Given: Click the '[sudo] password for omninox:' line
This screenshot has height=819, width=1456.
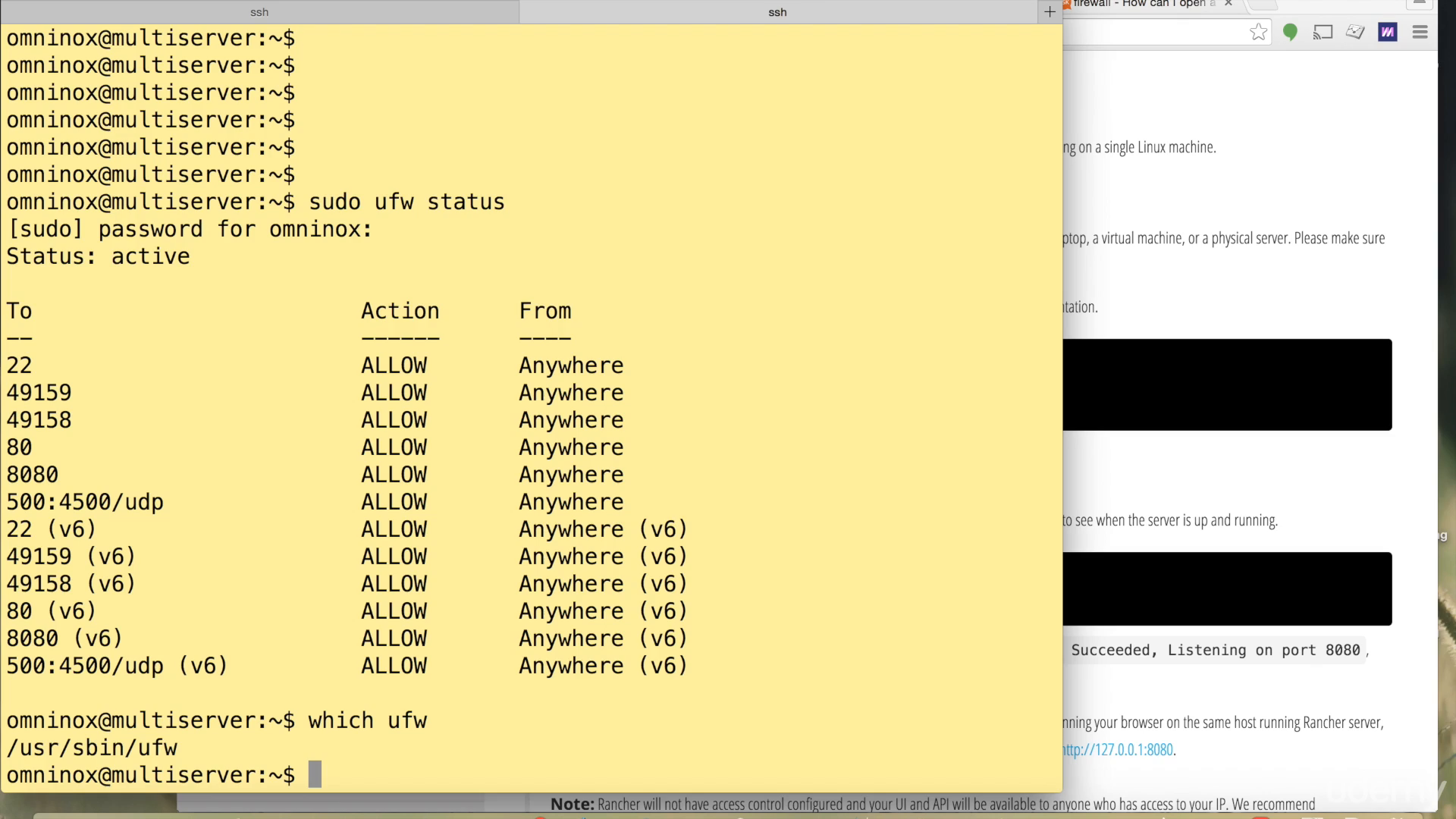Looking at the screenshot, I should point(190,229).
